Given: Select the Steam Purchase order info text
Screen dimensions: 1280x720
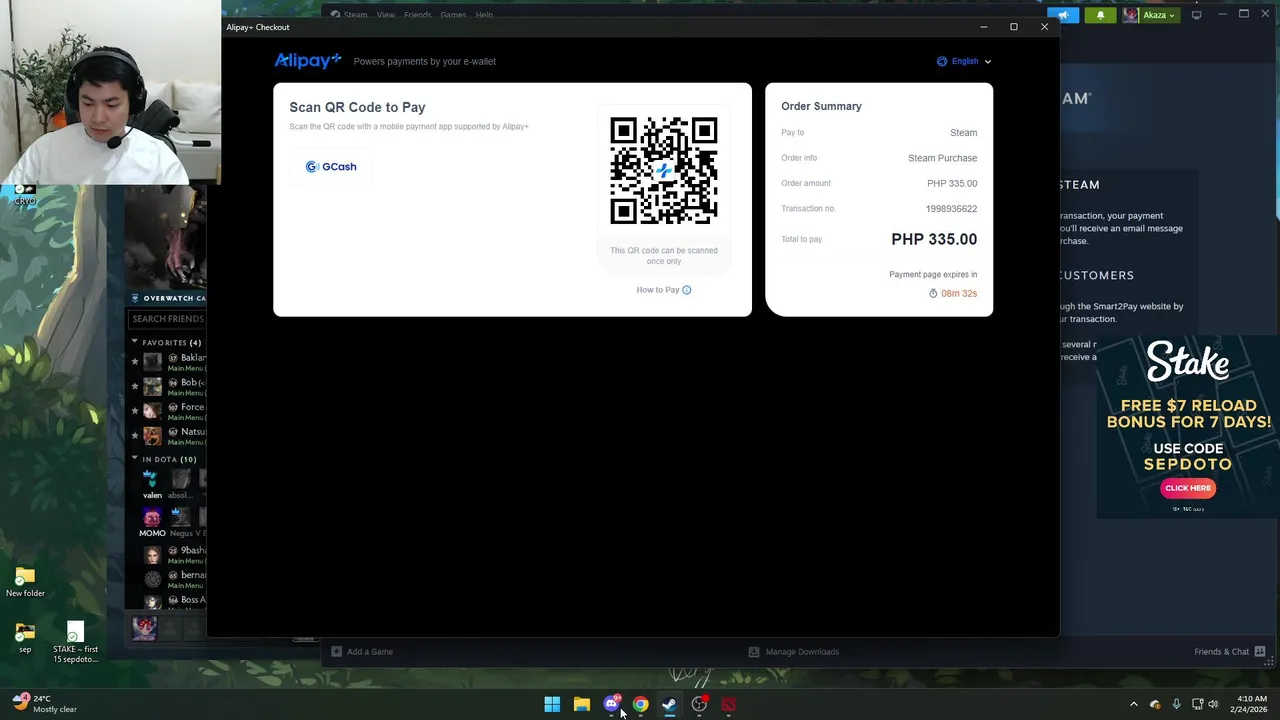Looking at the screenshot, I should (942, 158).
